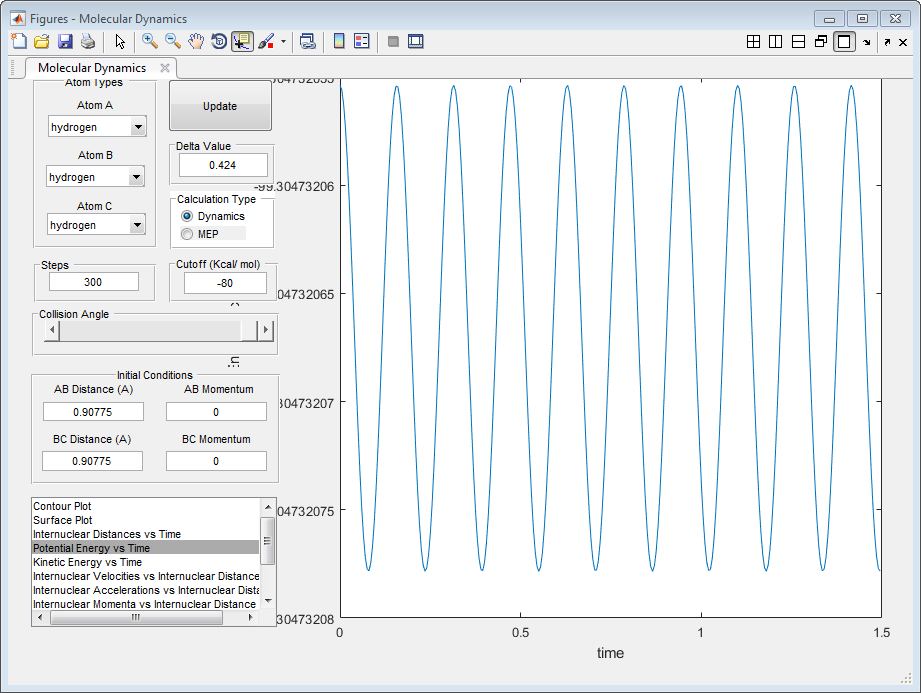921x693 pixels.
Task: Insert a colorbar from the toolbar
Action: (x=339, y=41)
